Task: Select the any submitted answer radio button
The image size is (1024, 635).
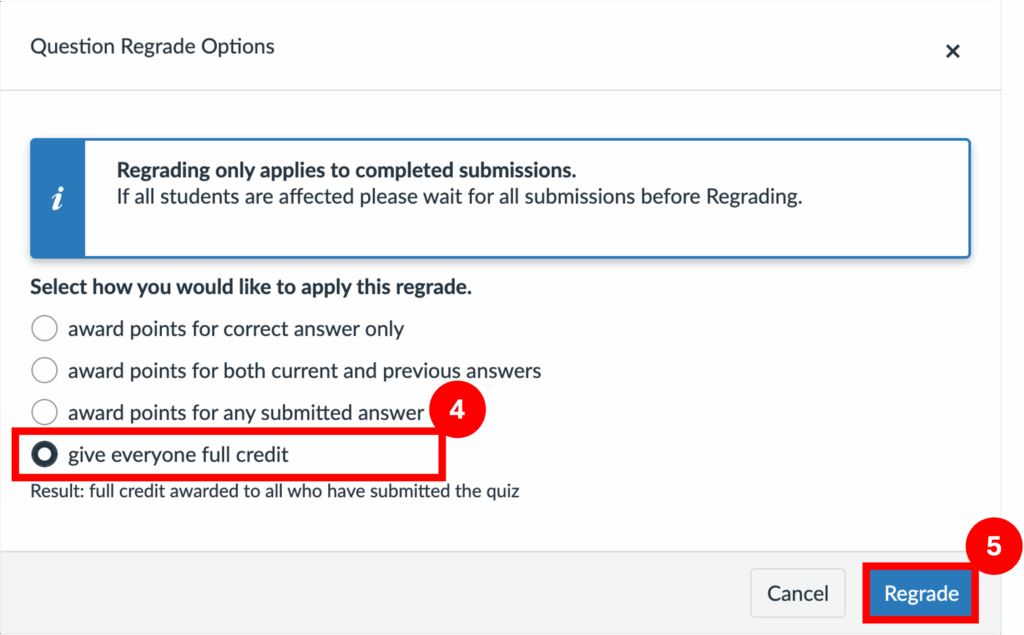Action: [x=45, y=412]
